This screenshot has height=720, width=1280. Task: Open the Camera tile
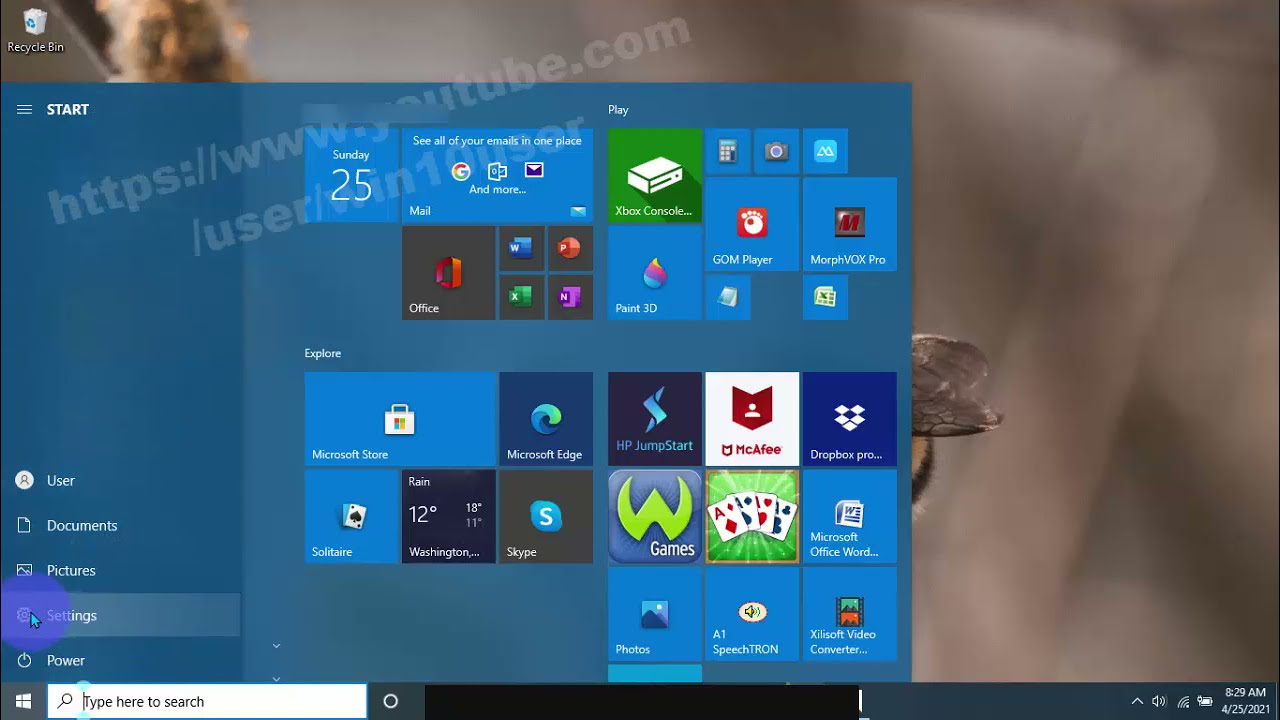tap(776, 151)
